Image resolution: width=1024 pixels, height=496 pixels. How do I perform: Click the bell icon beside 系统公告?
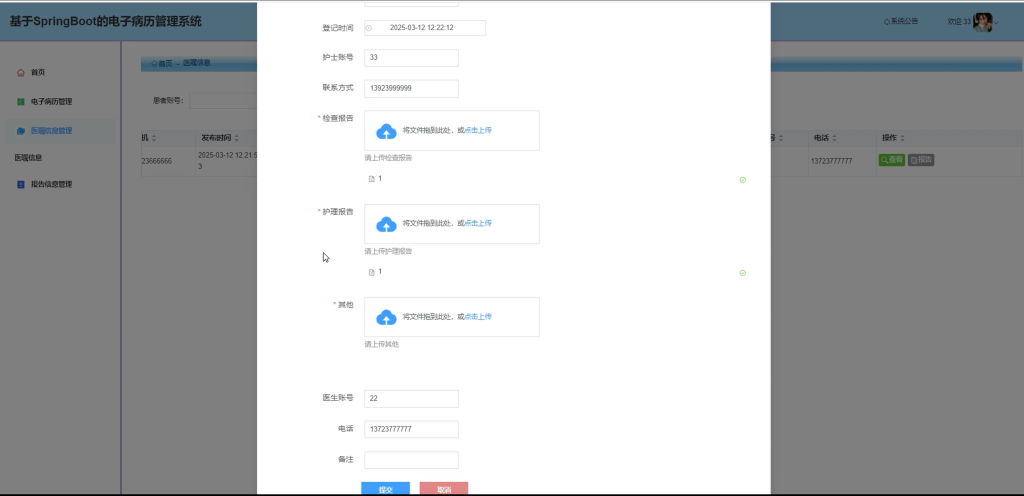click(886, 22)
